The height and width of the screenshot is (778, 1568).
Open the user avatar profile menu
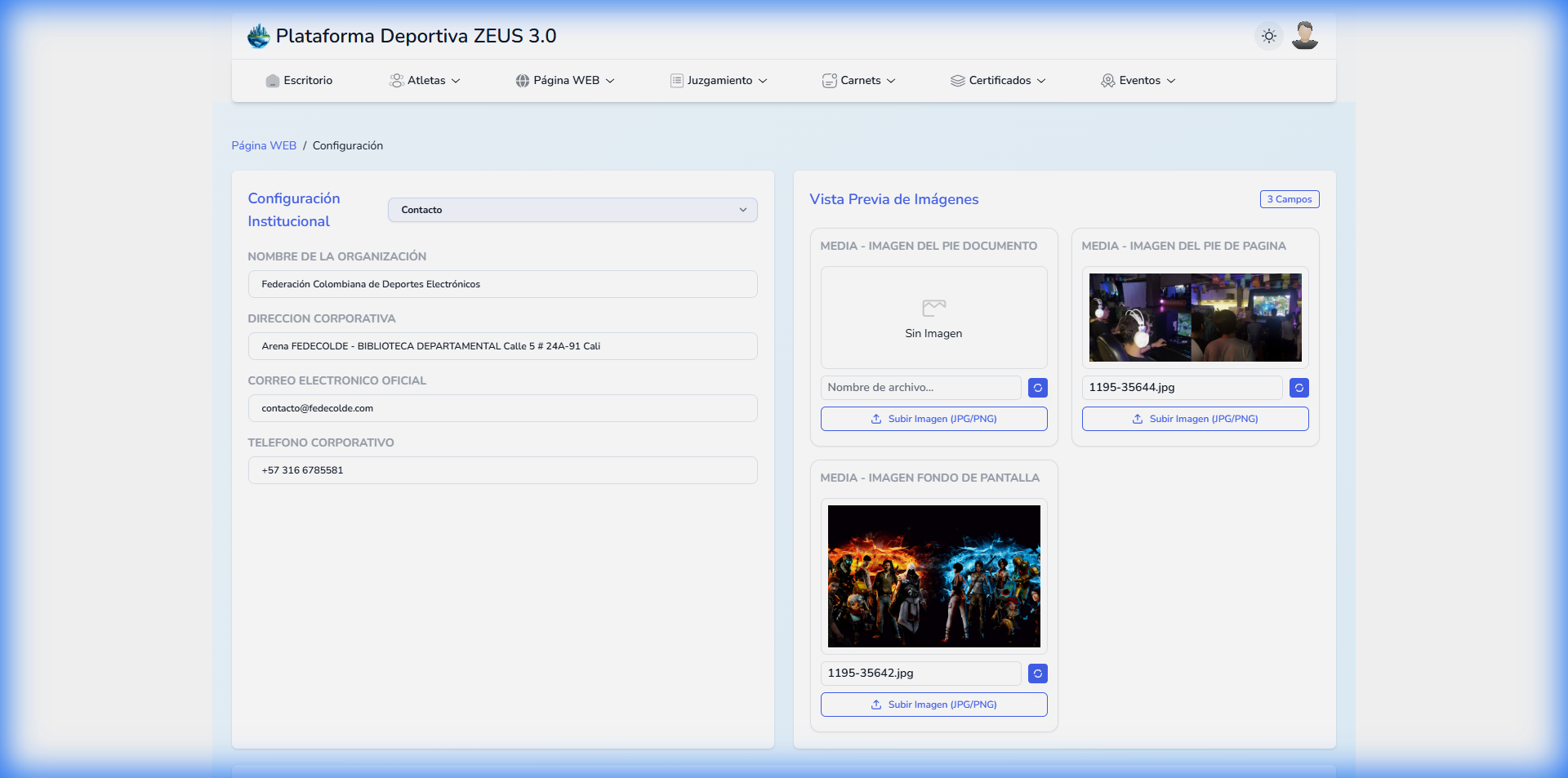[x=1304, y=36]
